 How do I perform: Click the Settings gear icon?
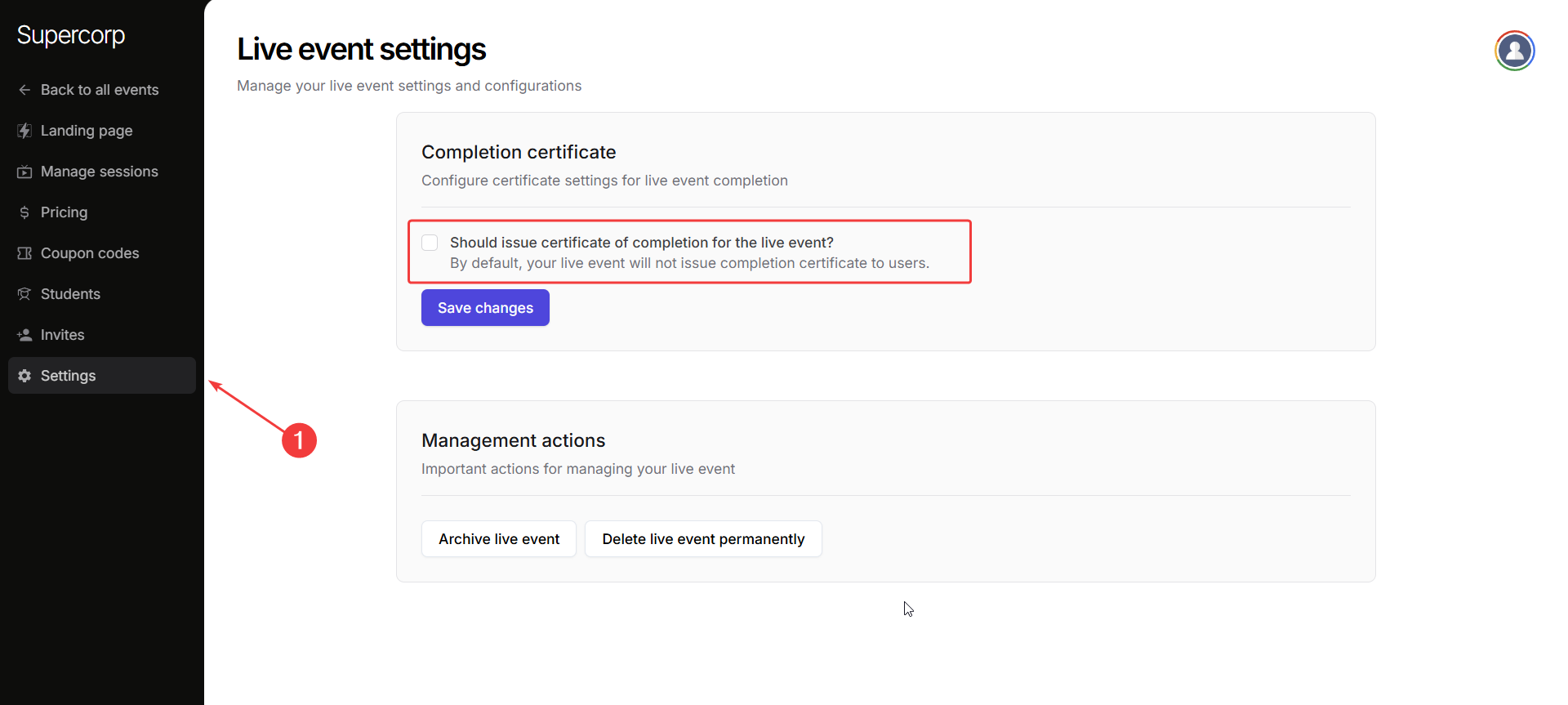[x=24, y=376]
